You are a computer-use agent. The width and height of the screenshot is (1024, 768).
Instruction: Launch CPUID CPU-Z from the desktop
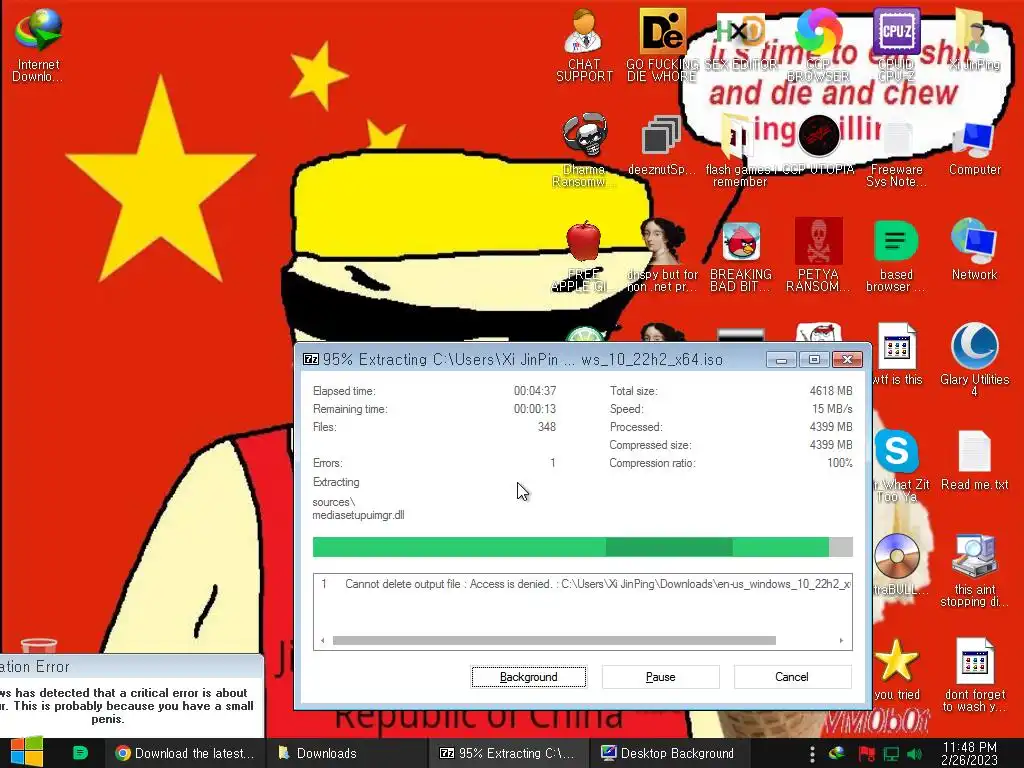coord(896,46)
